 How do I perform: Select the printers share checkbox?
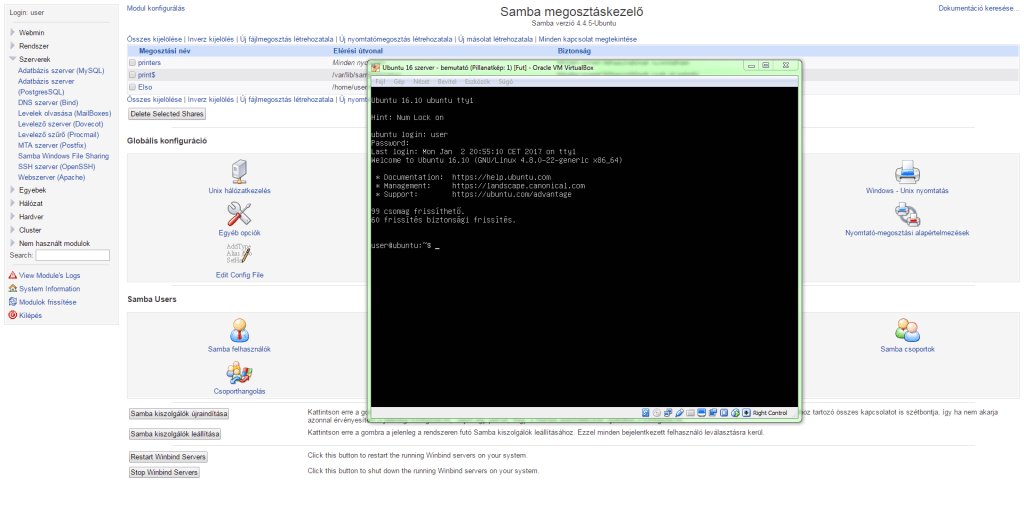[133, 63]
